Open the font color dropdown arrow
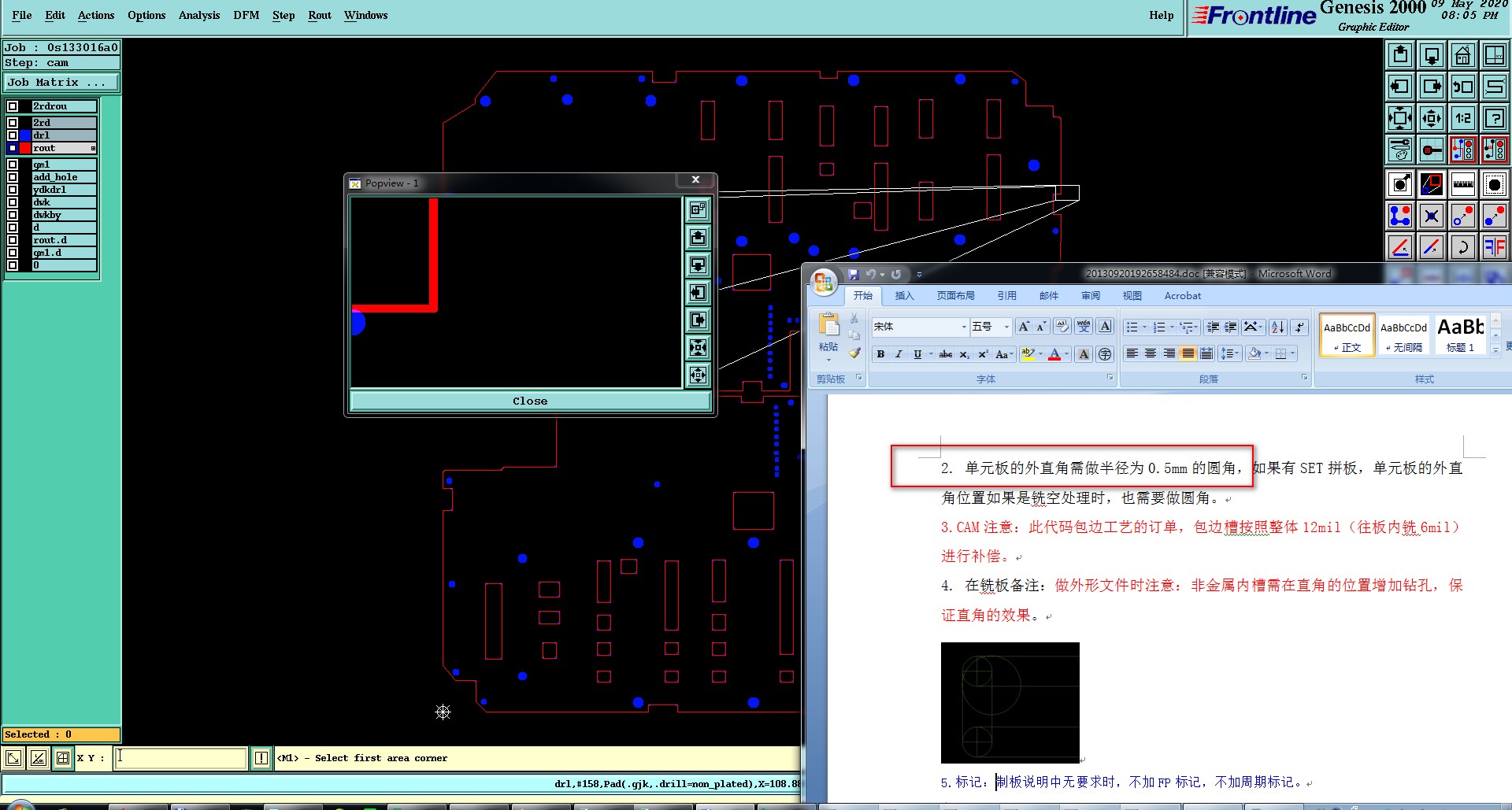The image size is (1512, 810). click(x=1067, y=354)
